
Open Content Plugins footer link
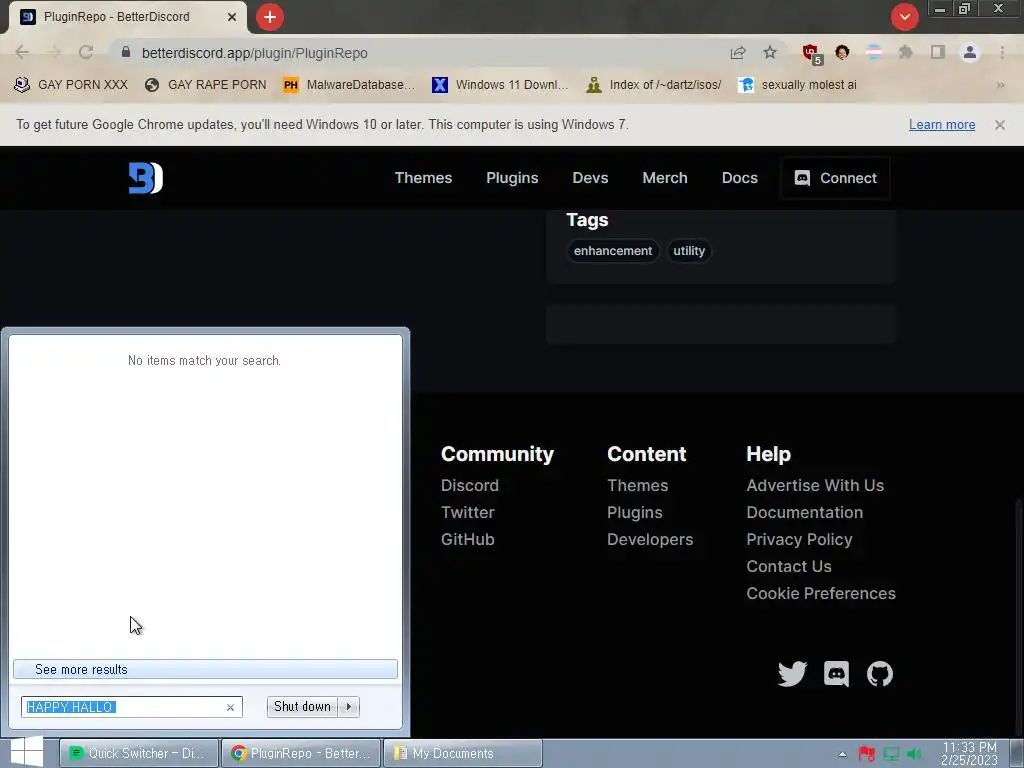(x=635, y=512)
